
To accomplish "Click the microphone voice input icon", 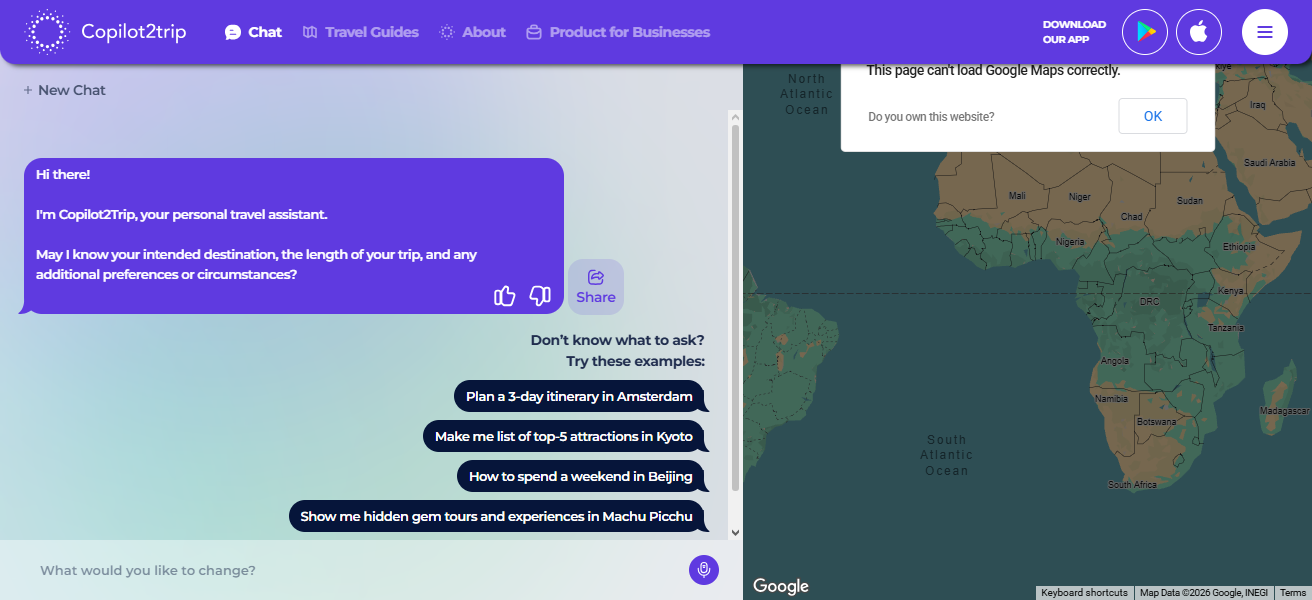I will (x=704, y=570).
